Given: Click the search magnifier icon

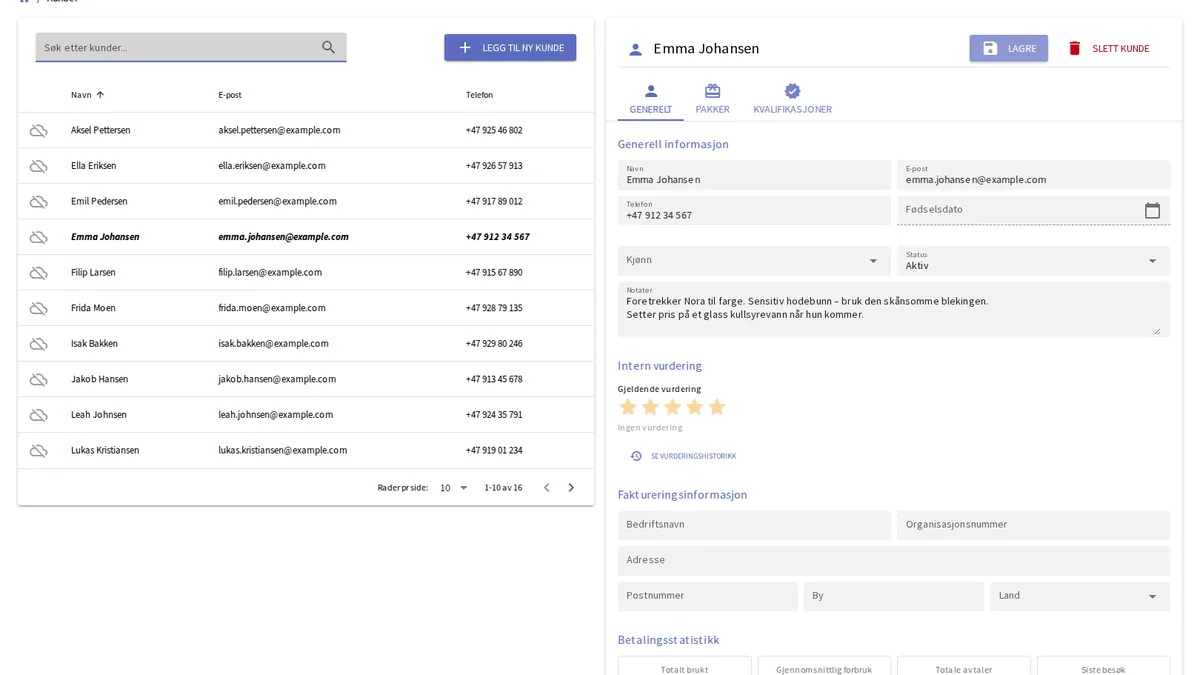Looking at the screenshot, I should click(x=328, y=47).
